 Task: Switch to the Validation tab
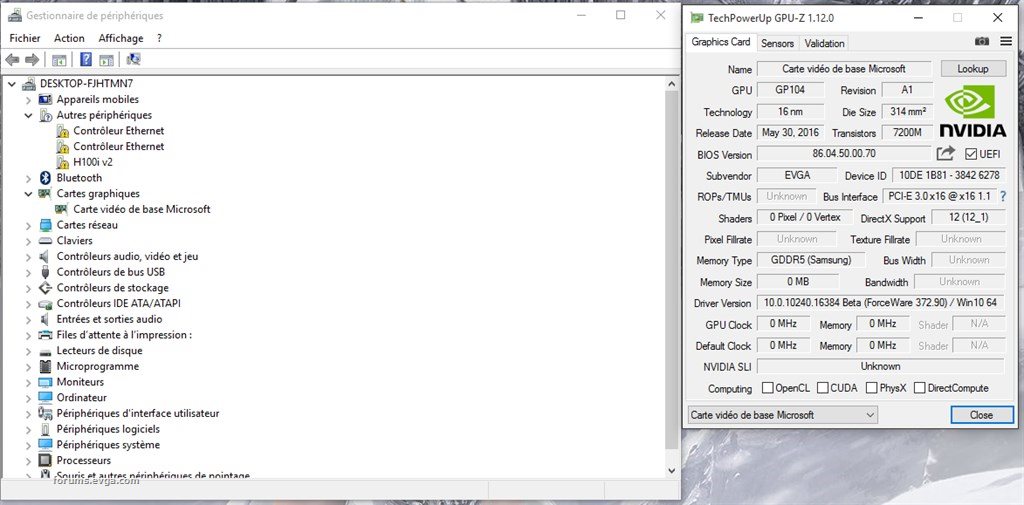tap(824, 43)
